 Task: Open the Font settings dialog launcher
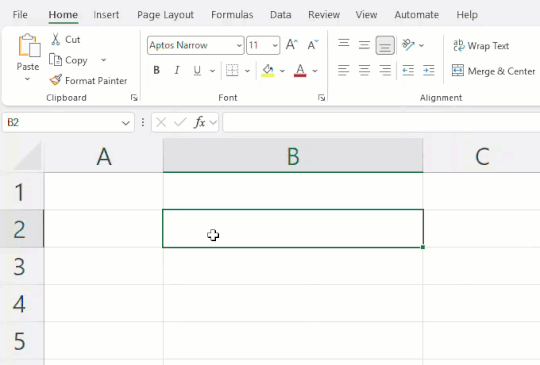point(321,98)
